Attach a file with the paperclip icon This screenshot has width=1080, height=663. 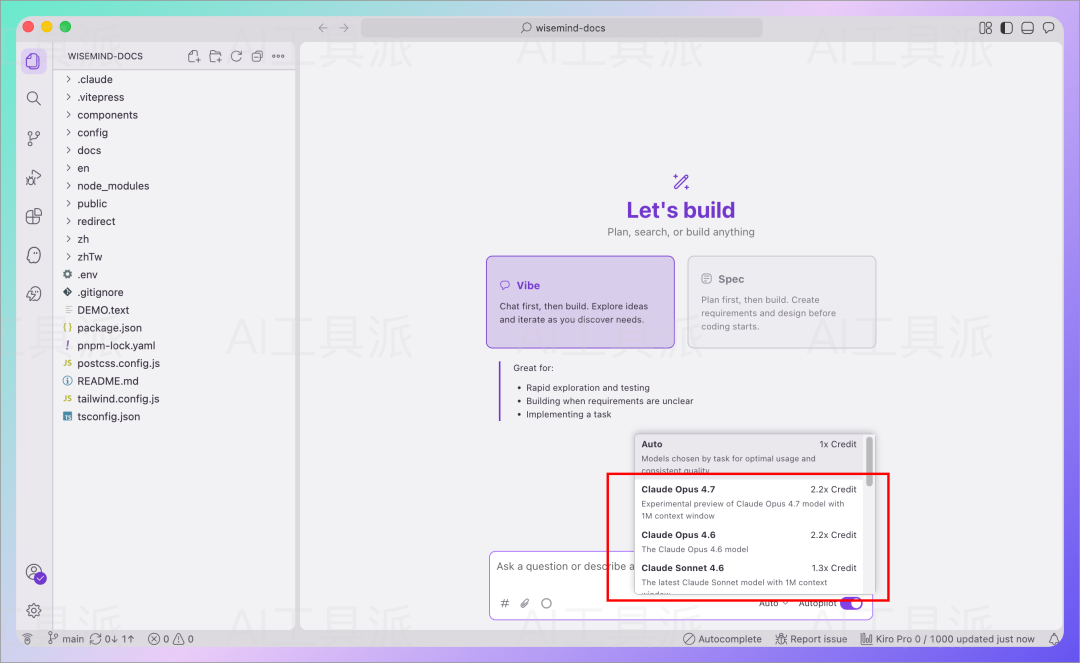(x=525, y=603)
